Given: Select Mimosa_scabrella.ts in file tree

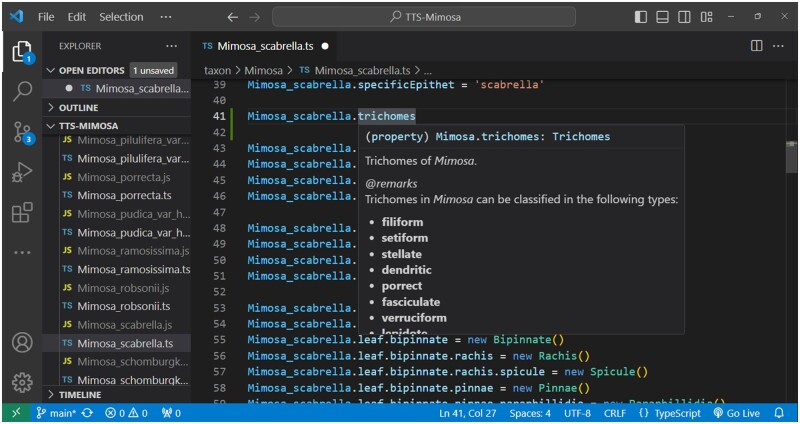Looking at the screenshot, I should point(117,343).
